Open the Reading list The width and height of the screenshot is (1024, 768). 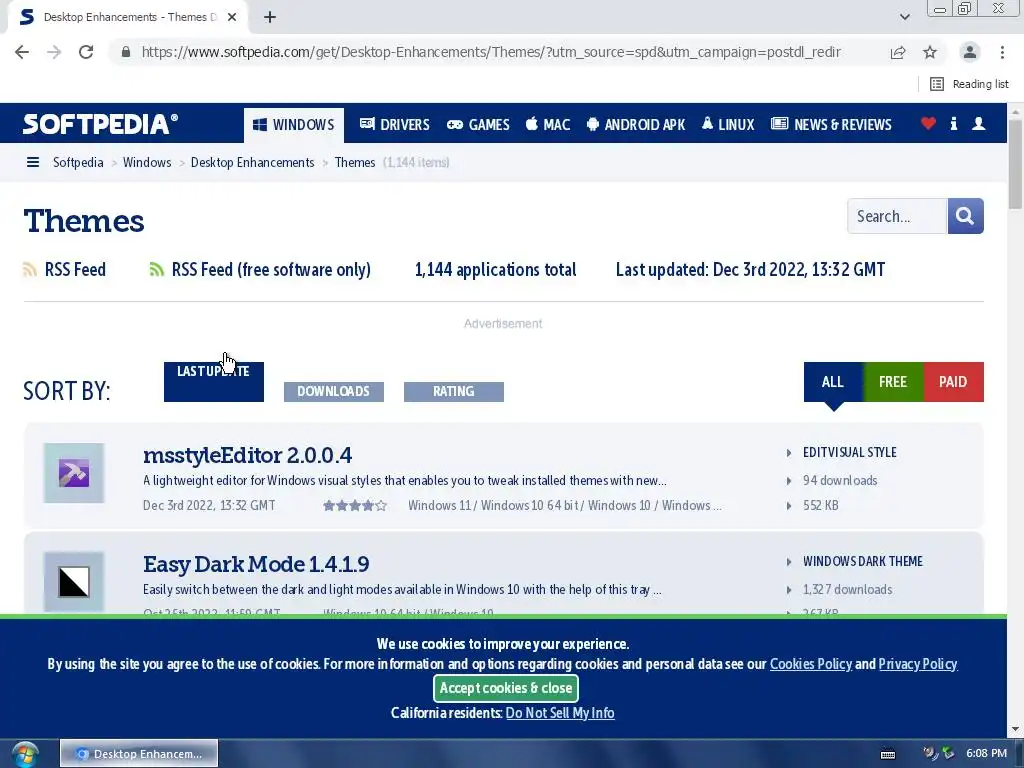point(969,84)
